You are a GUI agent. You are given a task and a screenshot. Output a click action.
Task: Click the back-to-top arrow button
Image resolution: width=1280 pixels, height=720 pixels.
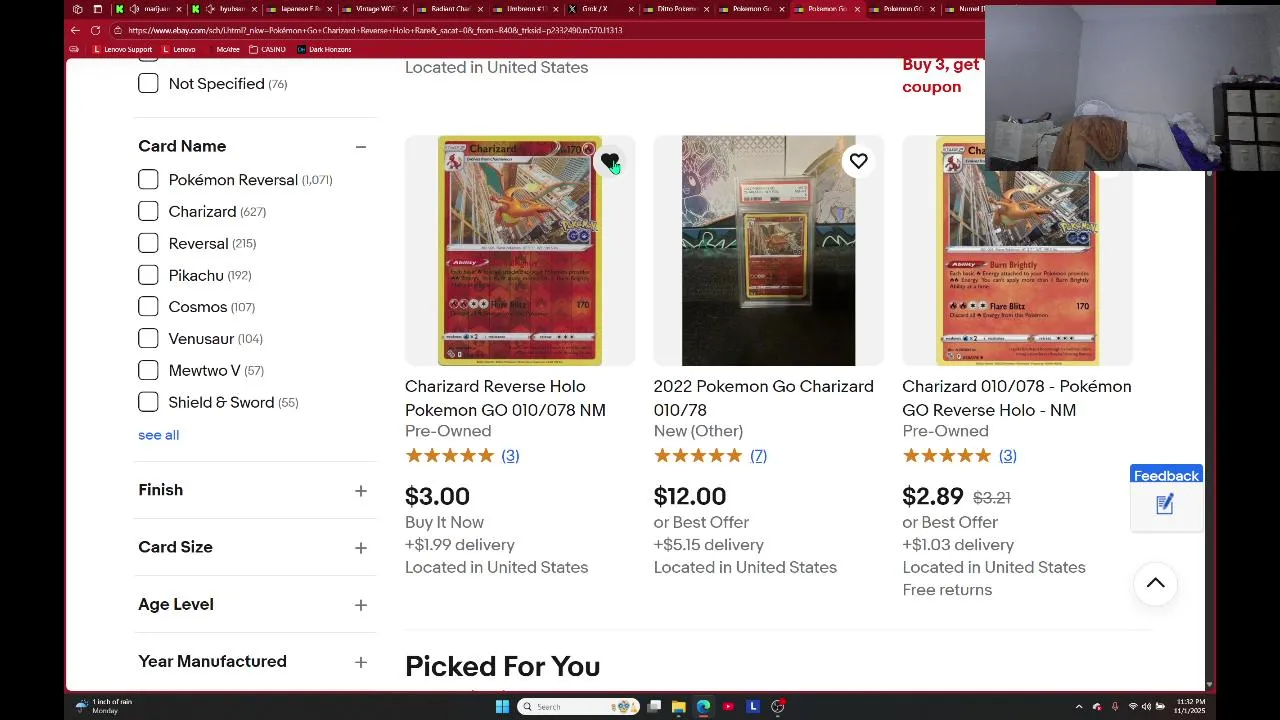coord(1155,584)
